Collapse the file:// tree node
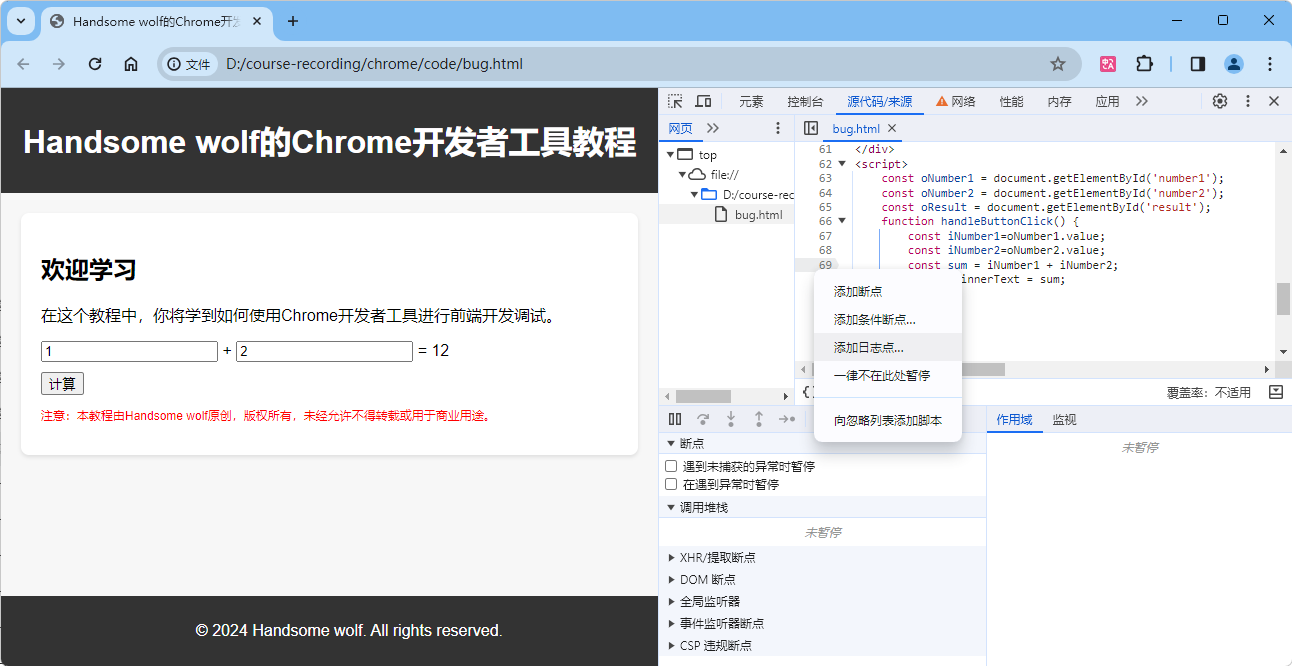1292x666 pixels. 683,174
